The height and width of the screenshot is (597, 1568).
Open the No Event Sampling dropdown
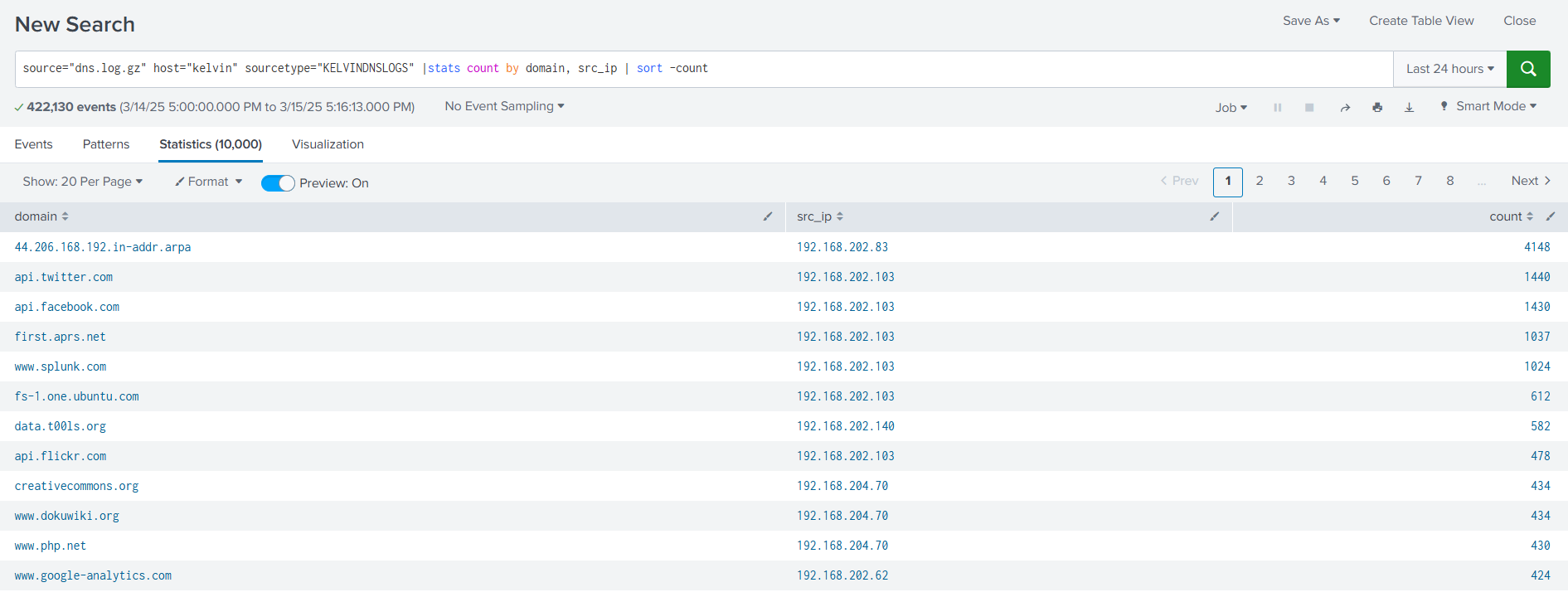coord(504,106)
